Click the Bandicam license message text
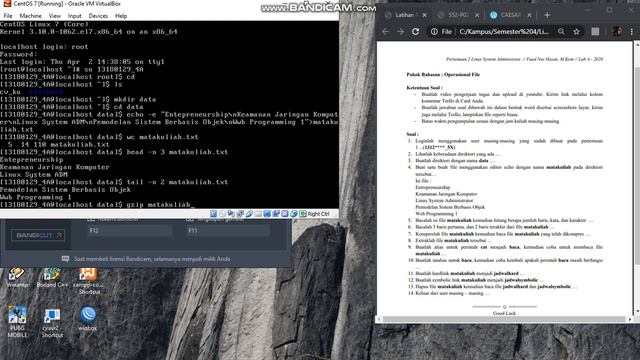Screen dimensions: 640x360 152,259
